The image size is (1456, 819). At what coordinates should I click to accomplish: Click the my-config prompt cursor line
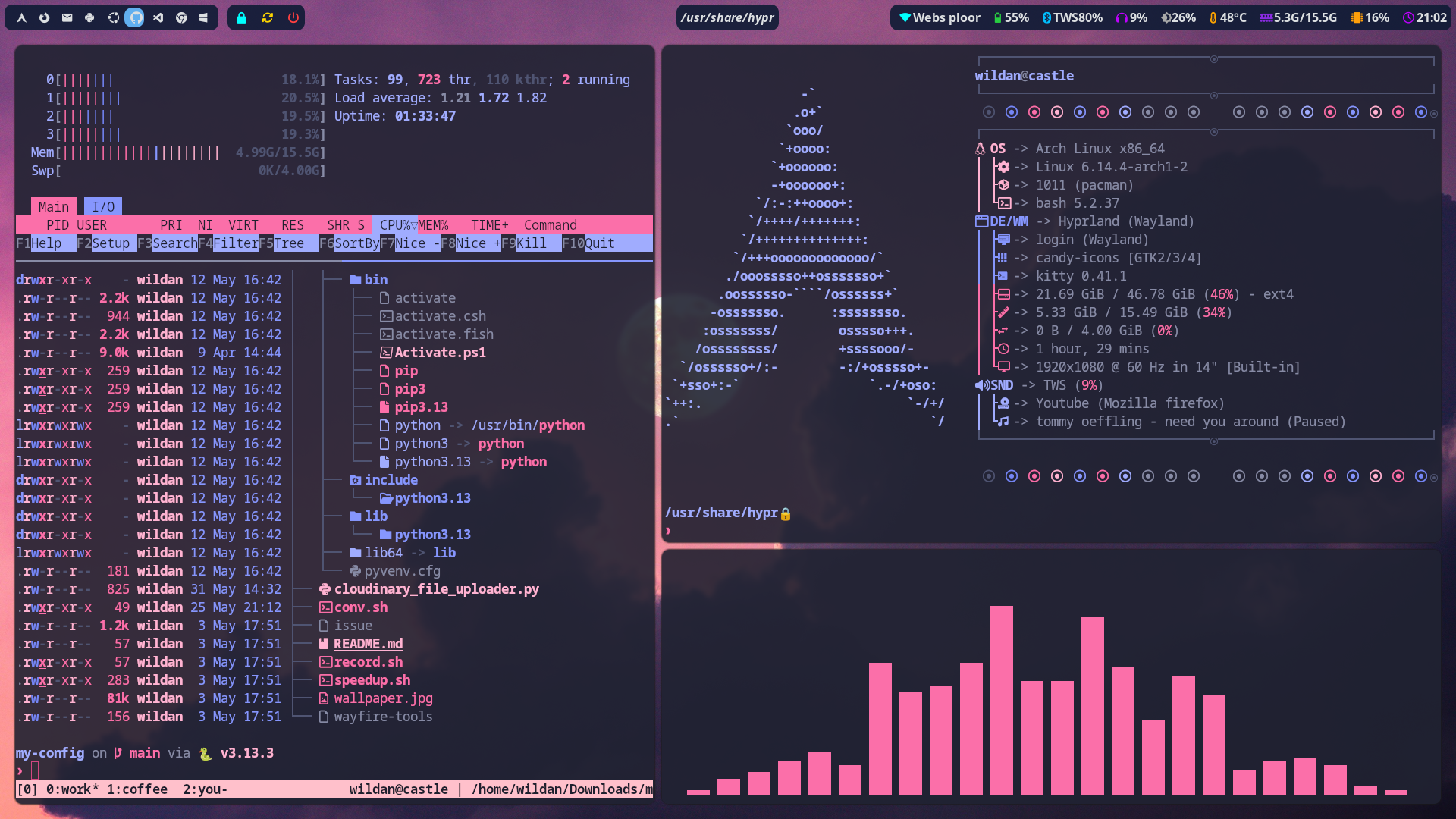[x=27, y=771]
